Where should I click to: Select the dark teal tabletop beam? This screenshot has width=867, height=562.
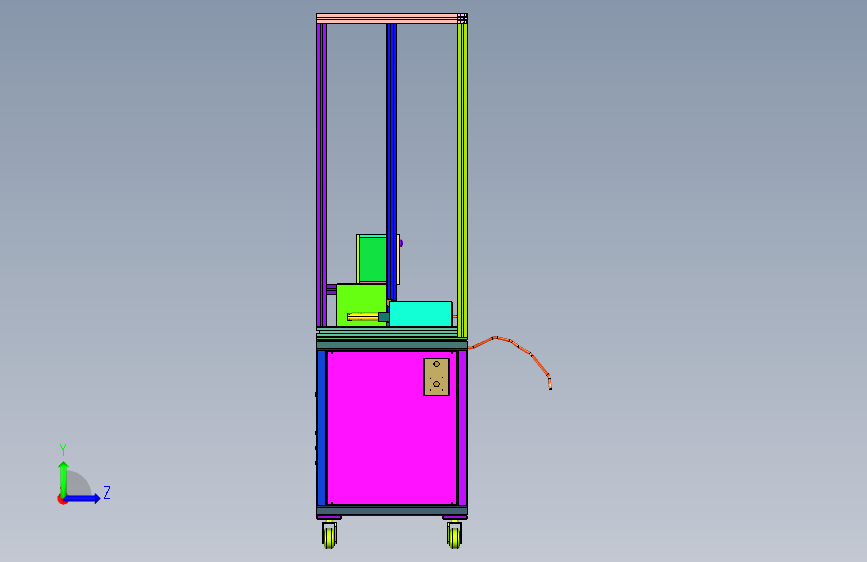click(391, 345)
